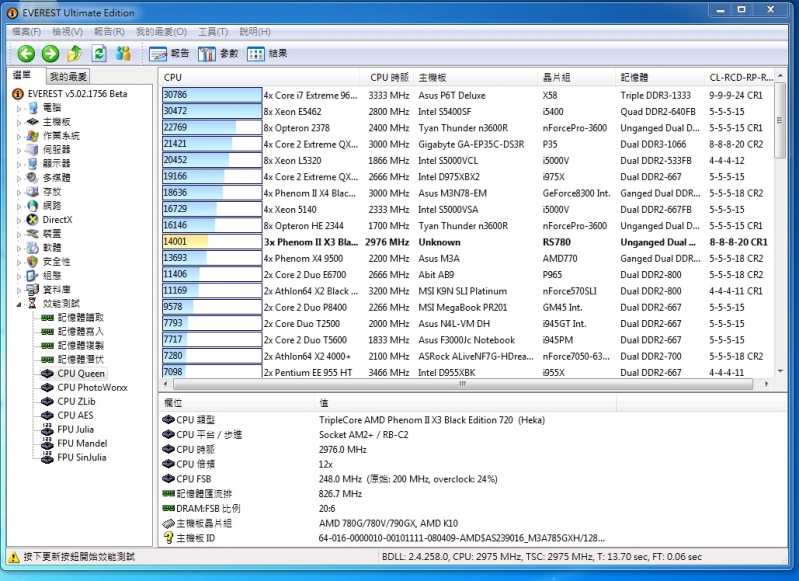This screenshot has height=581, width=799.
Task: Select the 資料庫 database tree icon
Action: coord(33,289)
